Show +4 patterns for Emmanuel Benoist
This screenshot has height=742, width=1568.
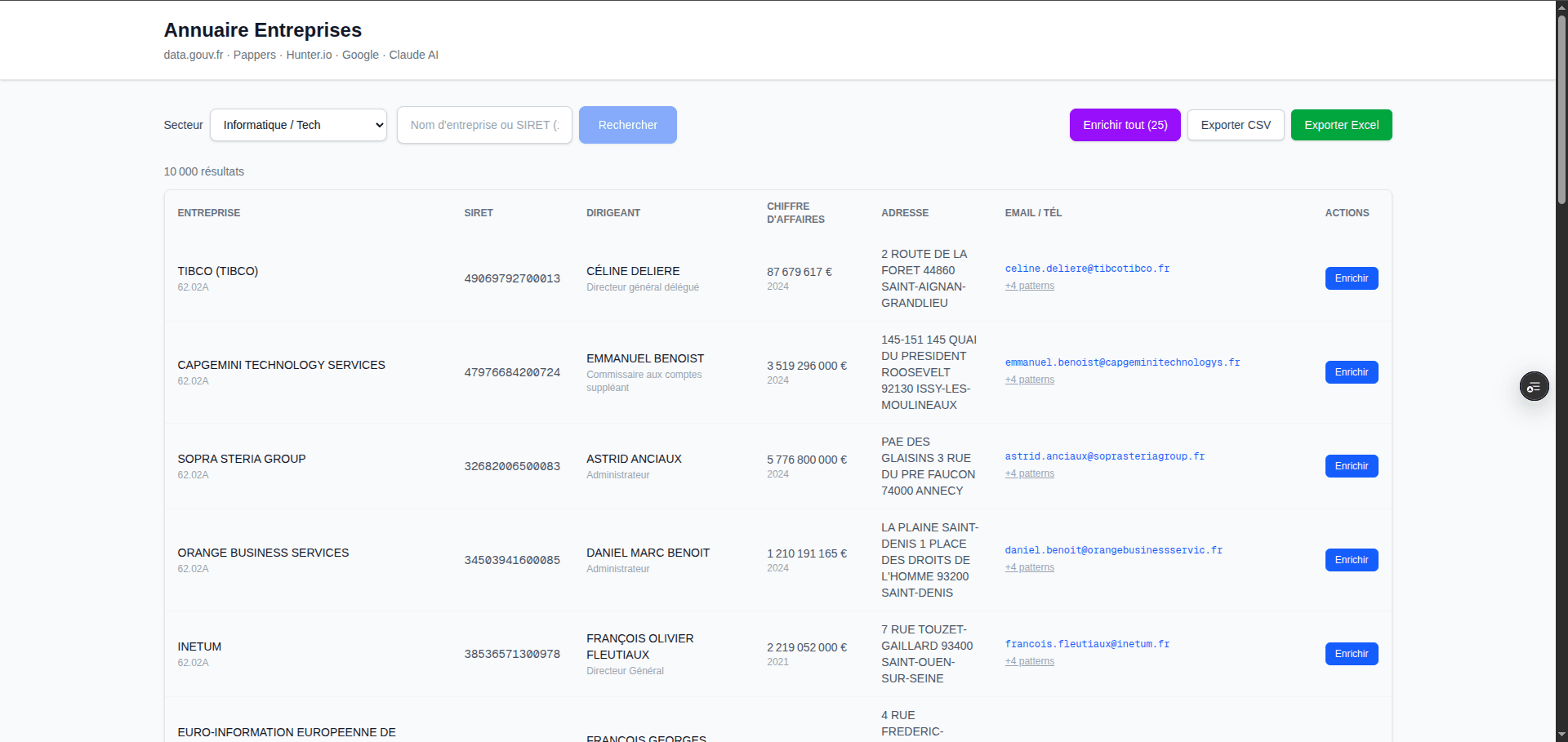tap(1030, 380)
